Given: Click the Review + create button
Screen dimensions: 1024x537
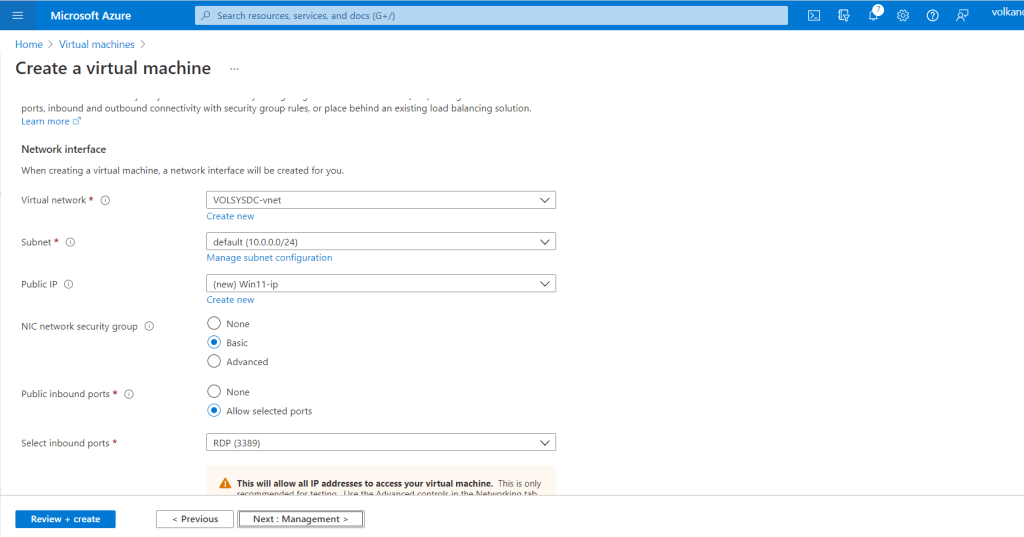Looking at the screenshot, I should [x=65, y=519].
